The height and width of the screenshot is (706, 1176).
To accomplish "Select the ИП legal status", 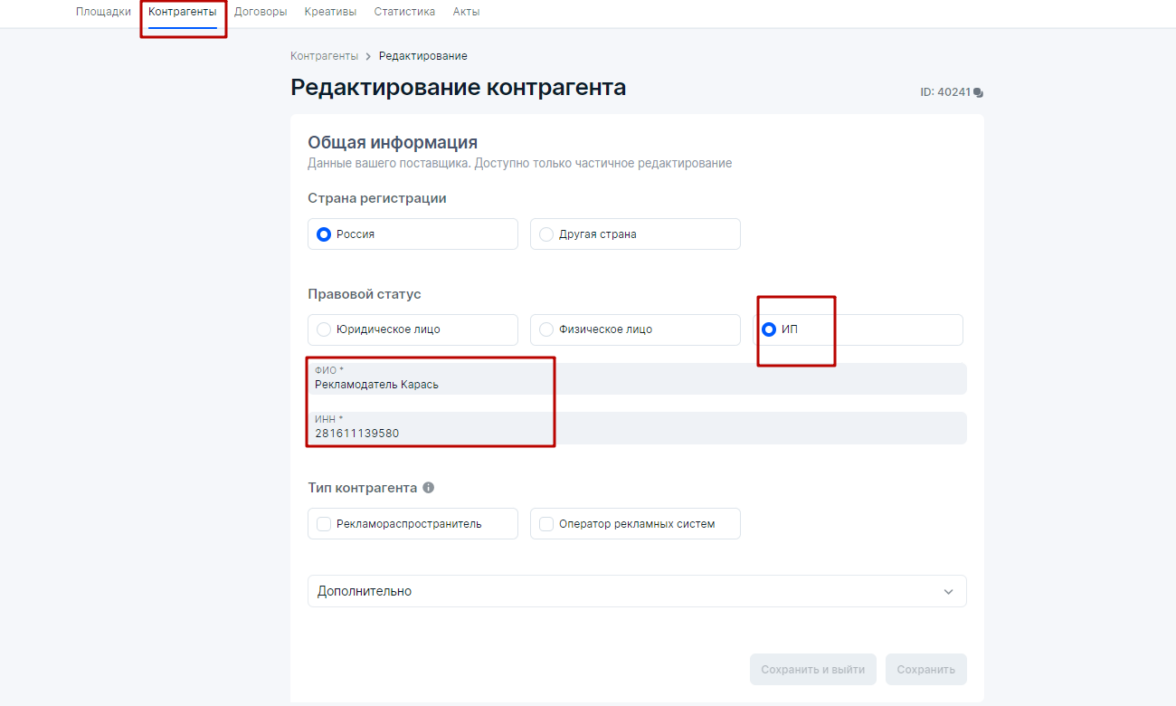I will [x=770, y=329].
